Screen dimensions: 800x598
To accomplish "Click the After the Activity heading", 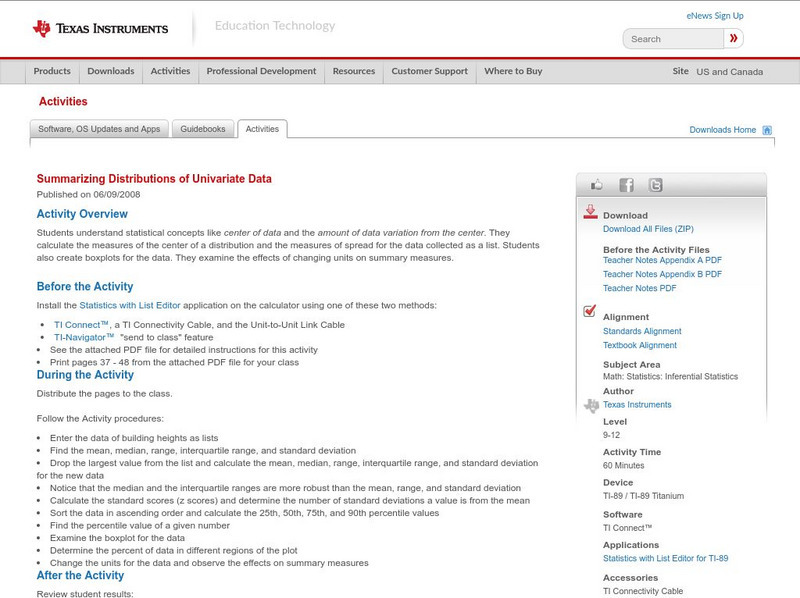I will point(80,576).
